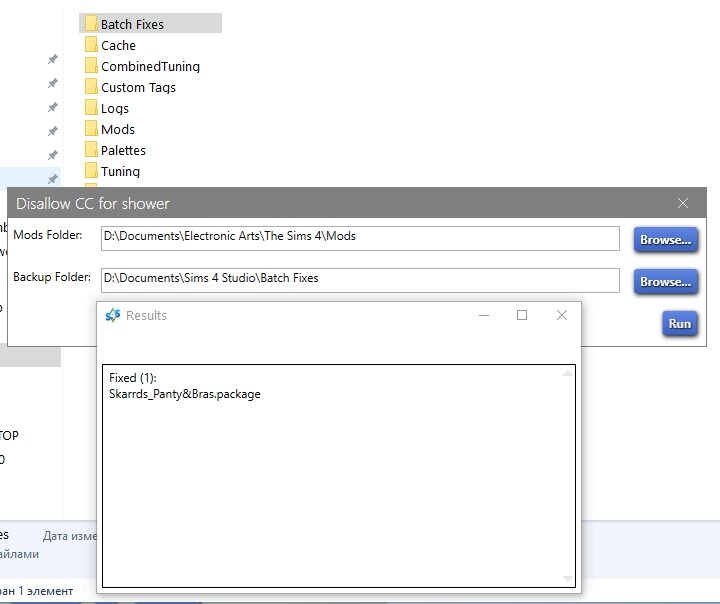Viewport: 720px width, 604px height.
Task: Click the Skarrds_Panty&Bras.package result line
Action: [185, 394]
